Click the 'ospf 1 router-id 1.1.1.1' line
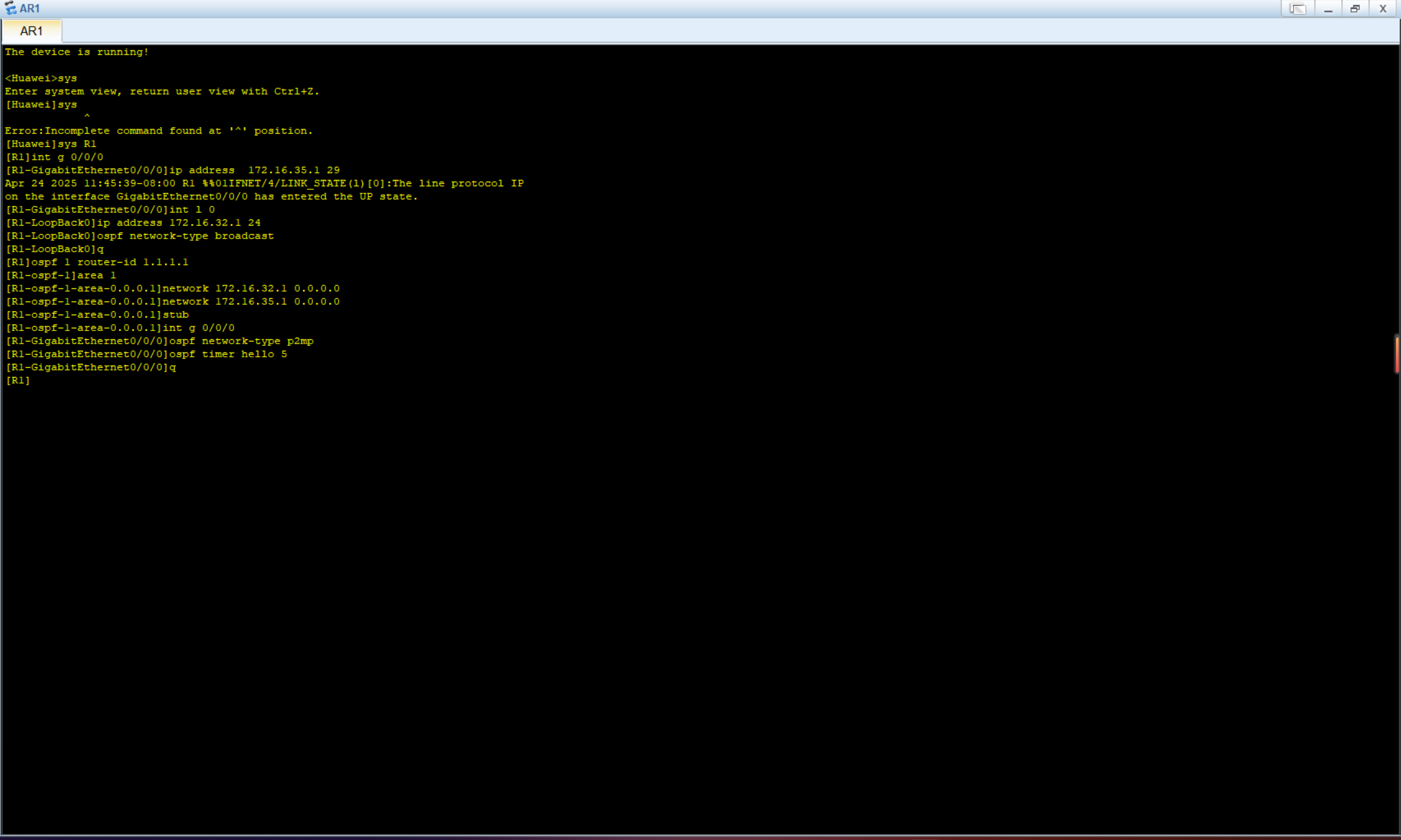1401x840 pixels. click(x=97, y=262)
